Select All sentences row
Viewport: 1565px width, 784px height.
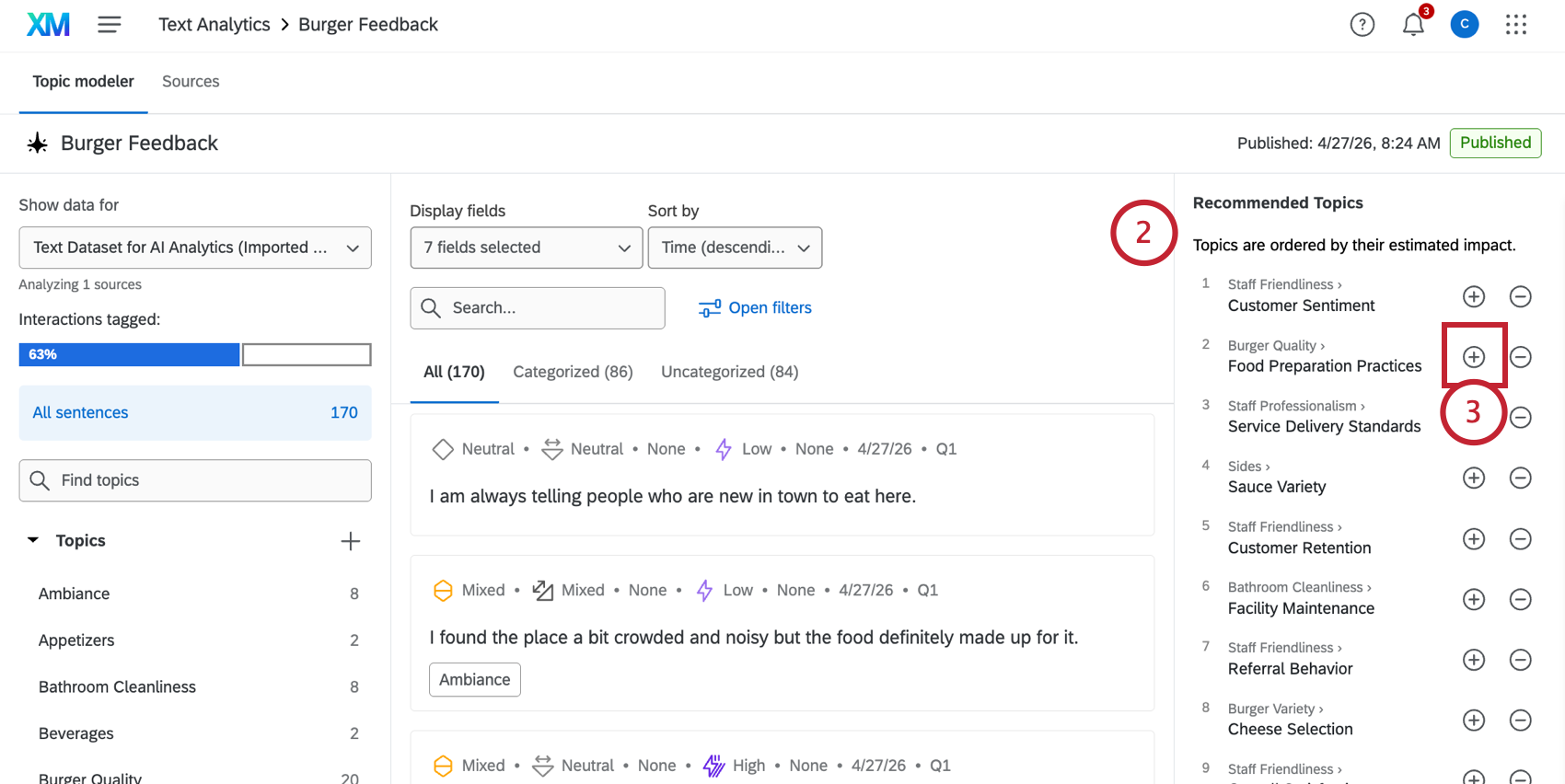click(195, 412)
